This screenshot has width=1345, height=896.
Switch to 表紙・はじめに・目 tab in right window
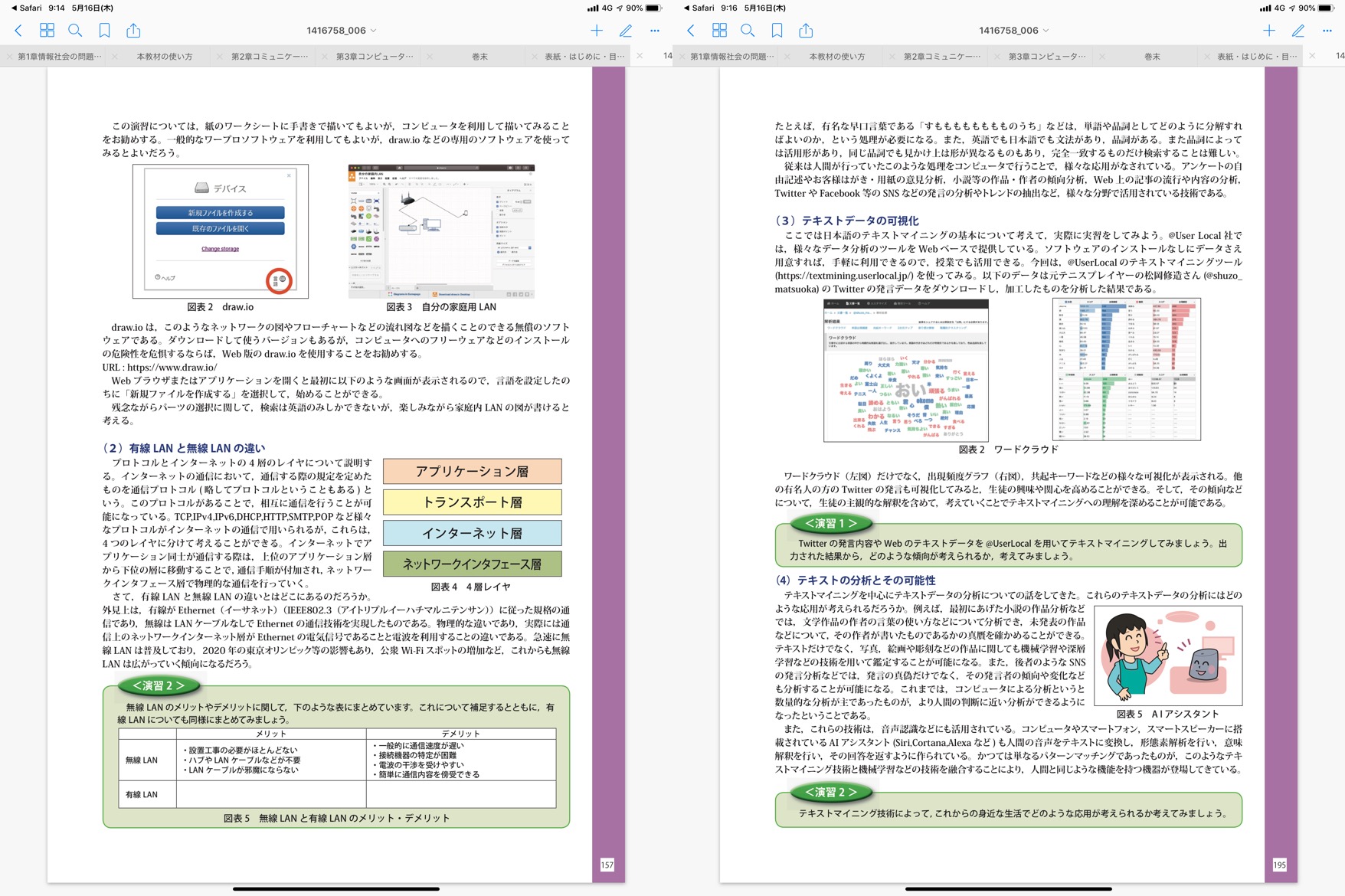(1257, 56)
